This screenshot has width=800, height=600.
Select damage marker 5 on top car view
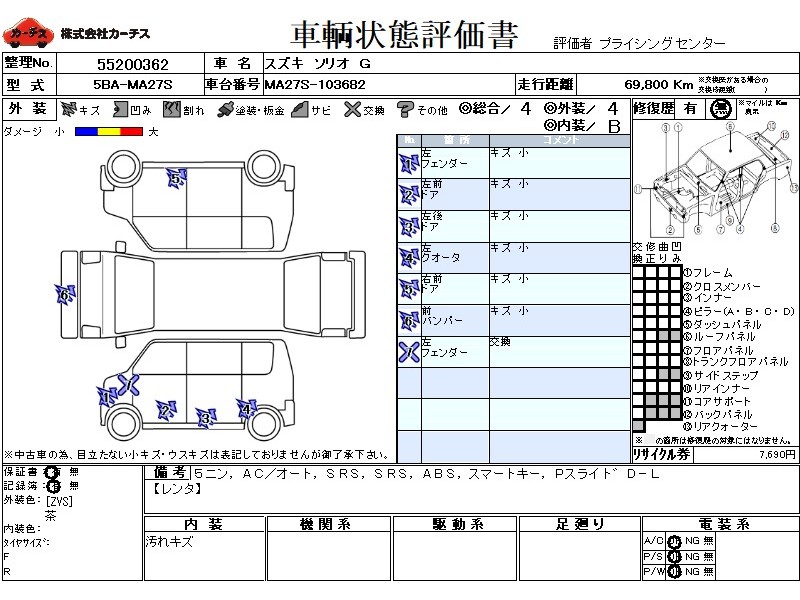click(x=176, y=179)
